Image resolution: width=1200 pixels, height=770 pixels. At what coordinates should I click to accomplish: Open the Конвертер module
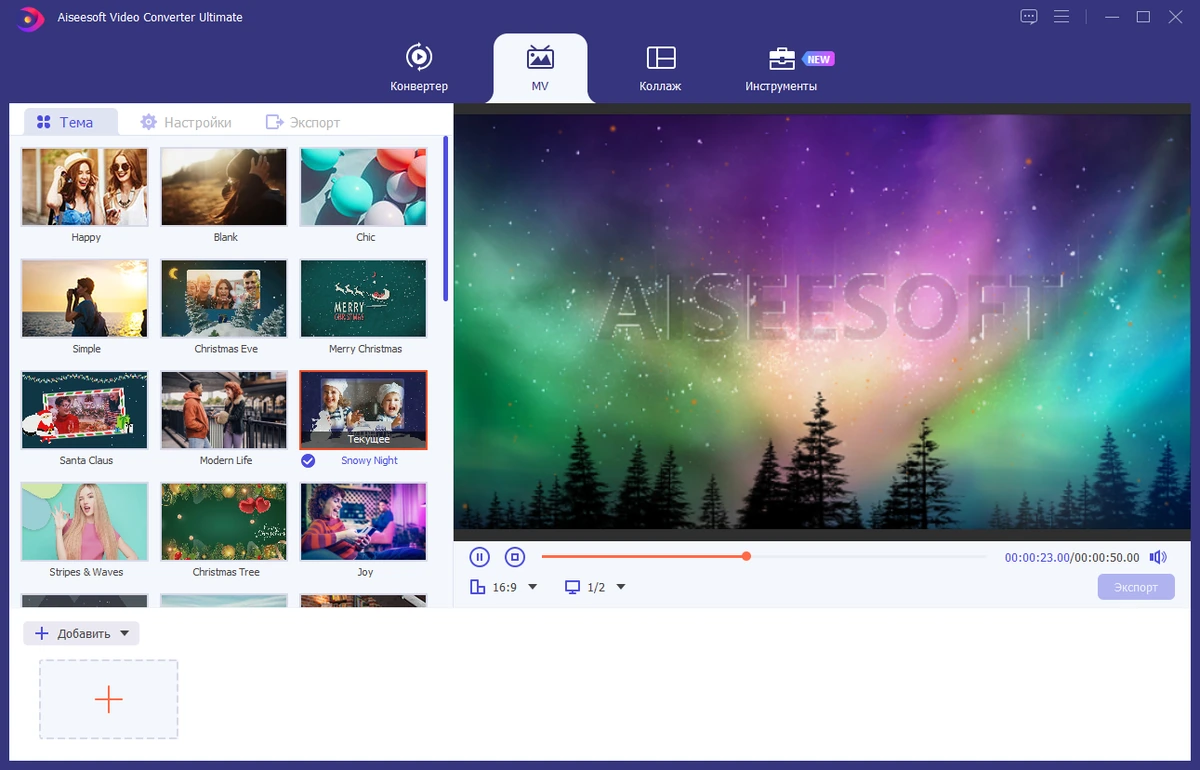[x=419, y=68]
